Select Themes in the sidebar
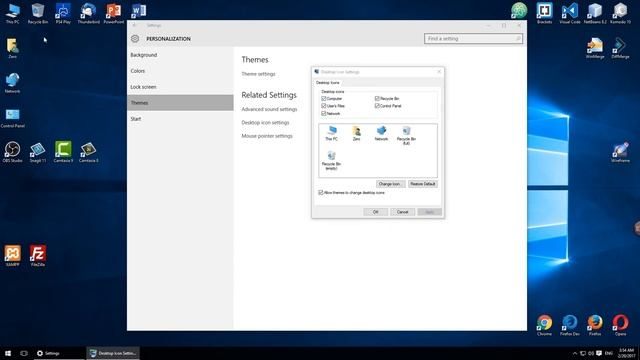This screenshot has width=640, height=360. pos(180,103)
